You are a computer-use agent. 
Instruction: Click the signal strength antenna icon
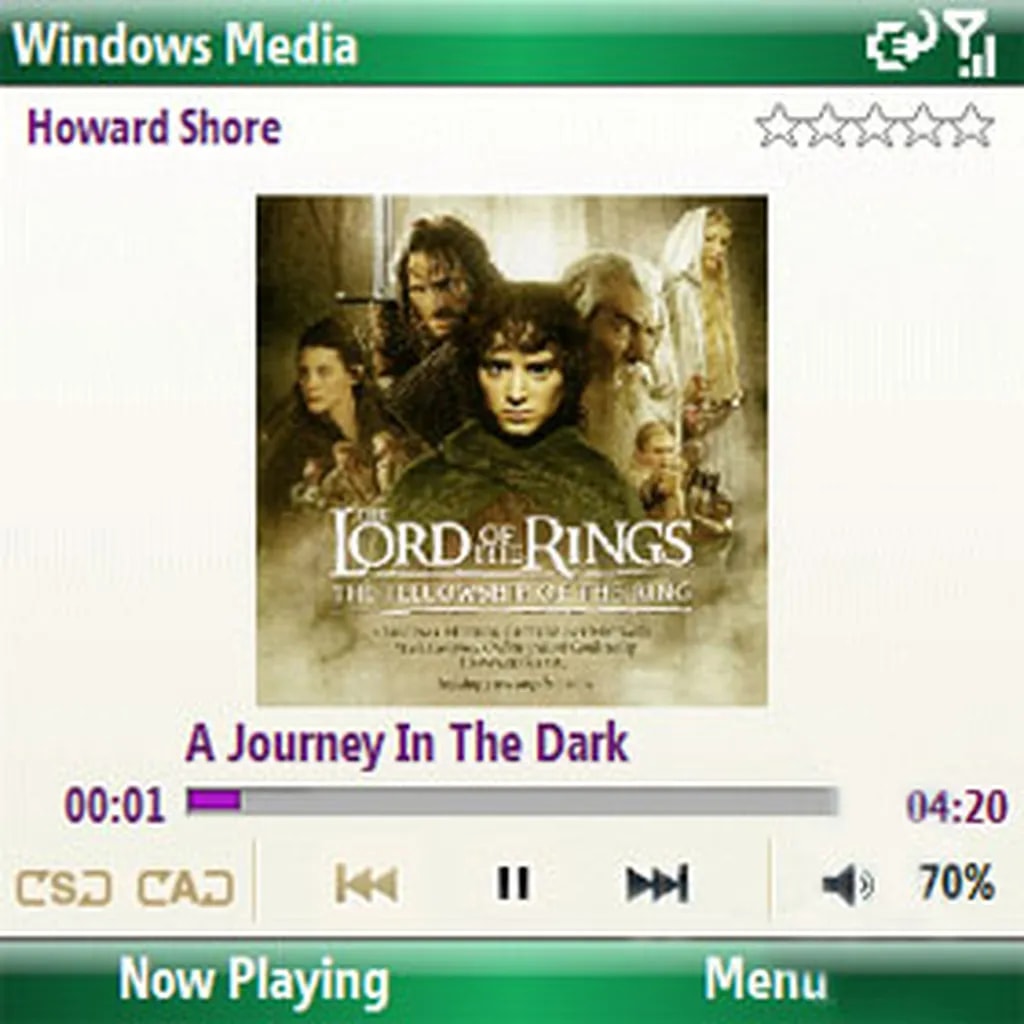tap(970, 44)
